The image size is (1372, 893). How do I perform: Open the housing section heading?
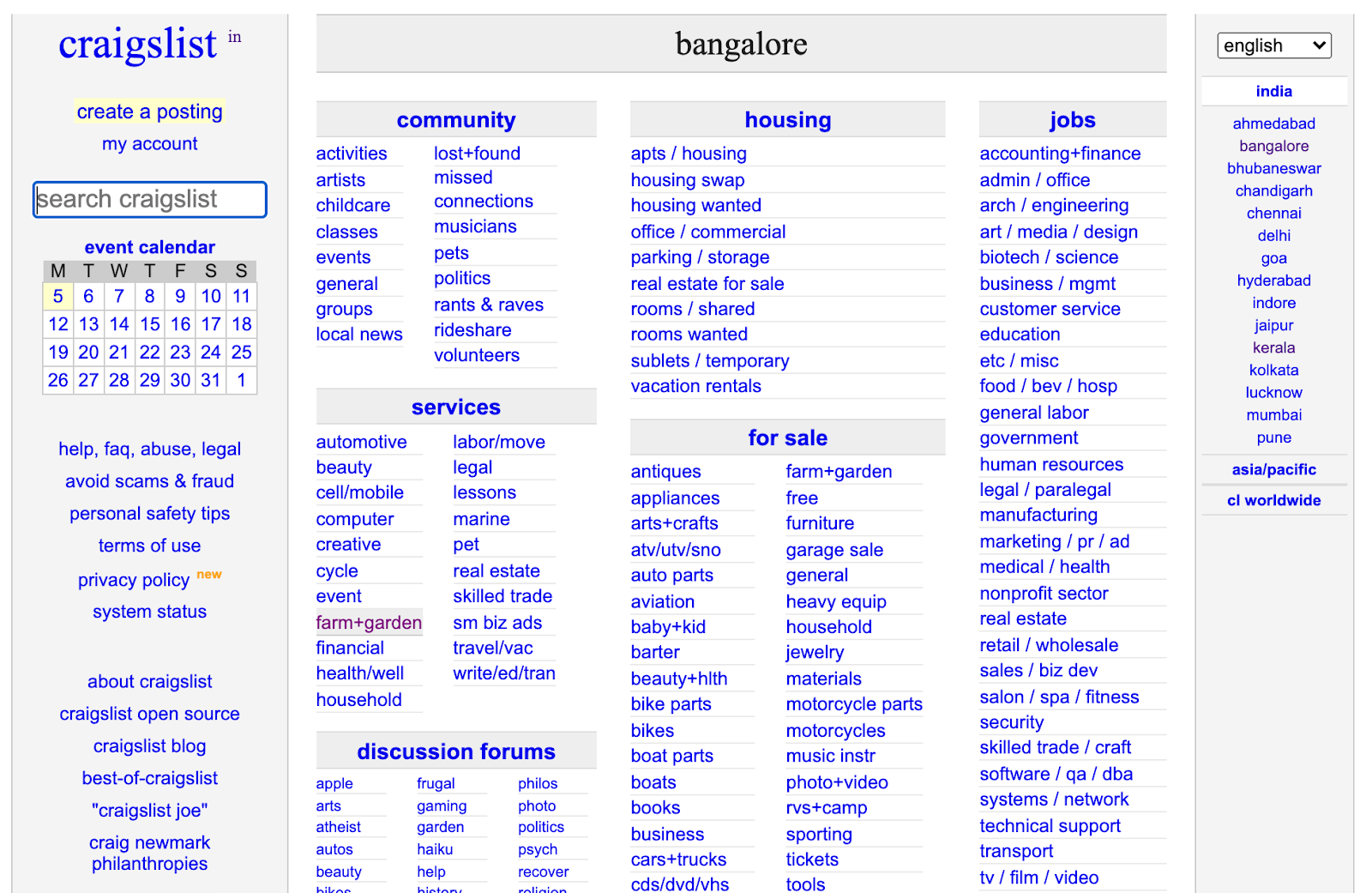[788, 120]
